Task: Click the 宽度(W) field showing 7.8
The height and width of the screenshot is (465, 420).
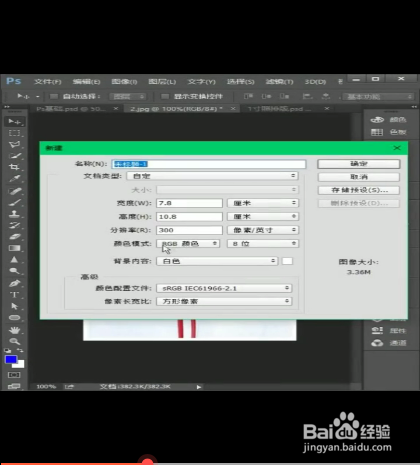Action: coord(189,203)
